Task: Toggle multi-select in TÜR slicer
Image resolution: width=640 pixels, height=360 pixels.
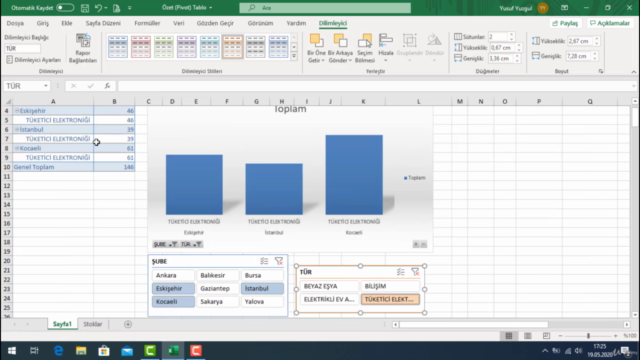Action: (x=400, y=272)
